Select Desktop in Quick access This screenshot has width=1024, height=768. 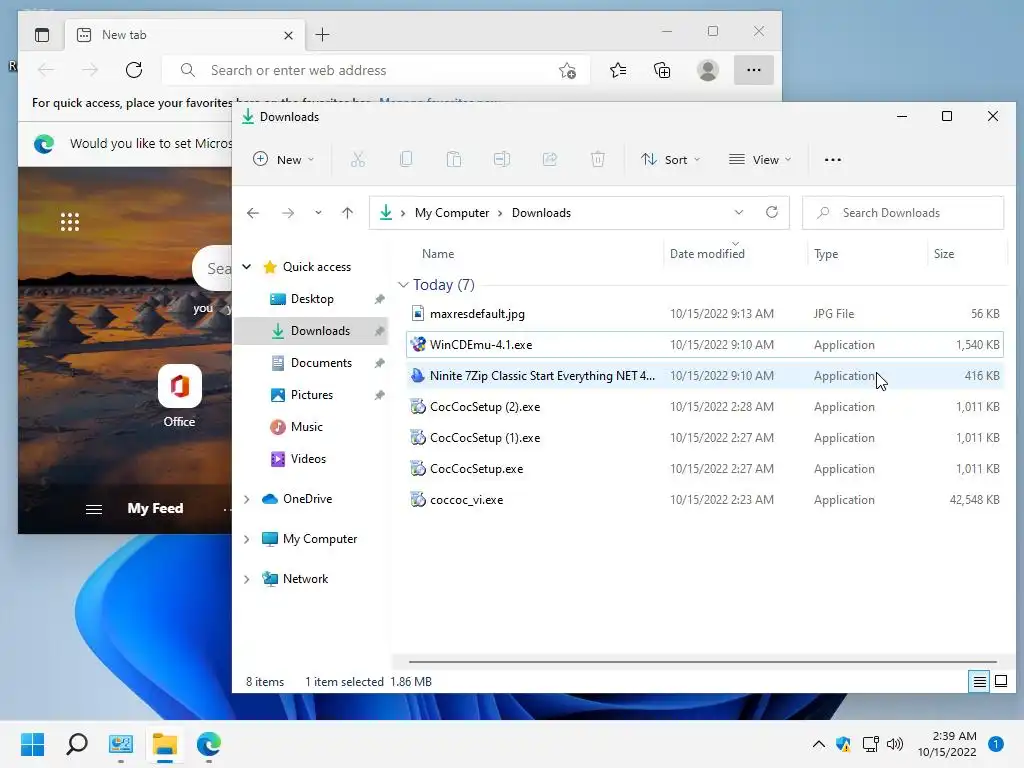point(312,298)
